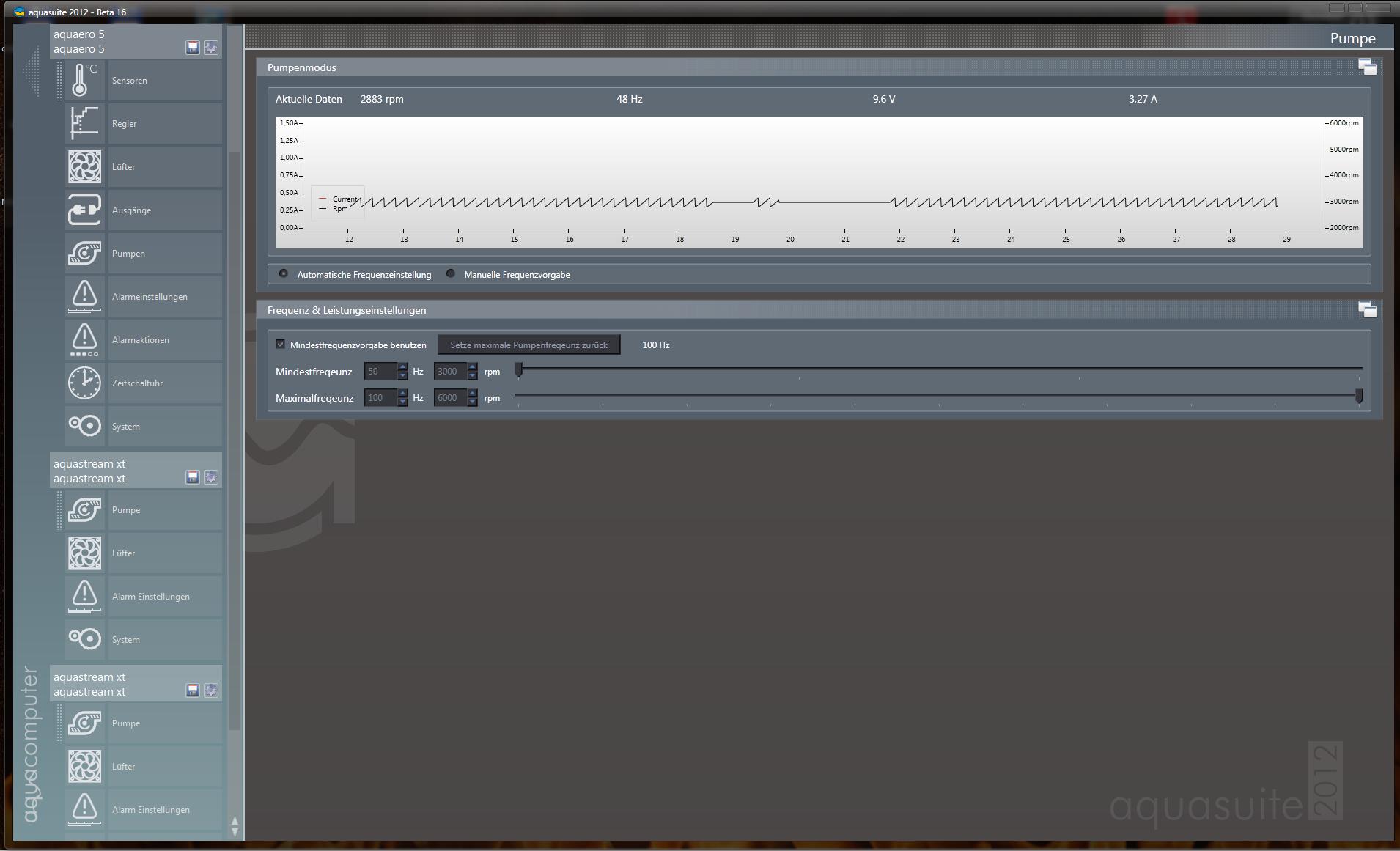Open the Sensoren thermometer page
The width and height of the screenshot is (1400, 851).
(143, 81)
